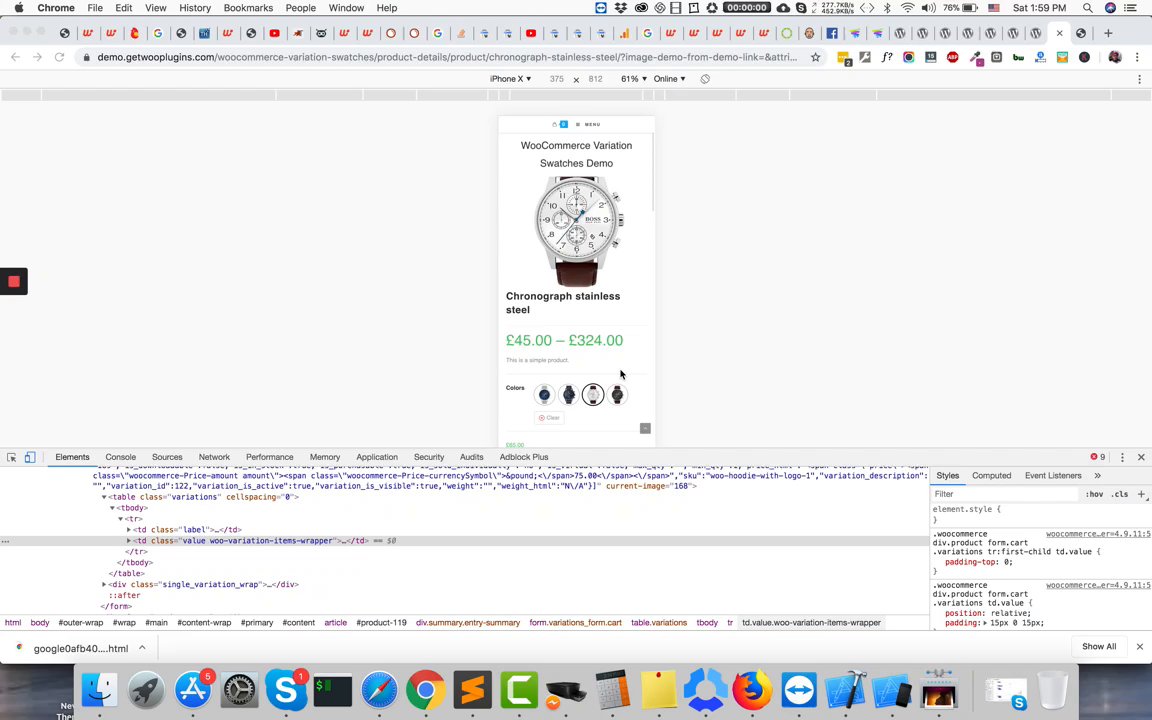This screenshot has height=720, width=1152.
Task: Select table.variations breadcrumb item
Action: pos(659,623)
